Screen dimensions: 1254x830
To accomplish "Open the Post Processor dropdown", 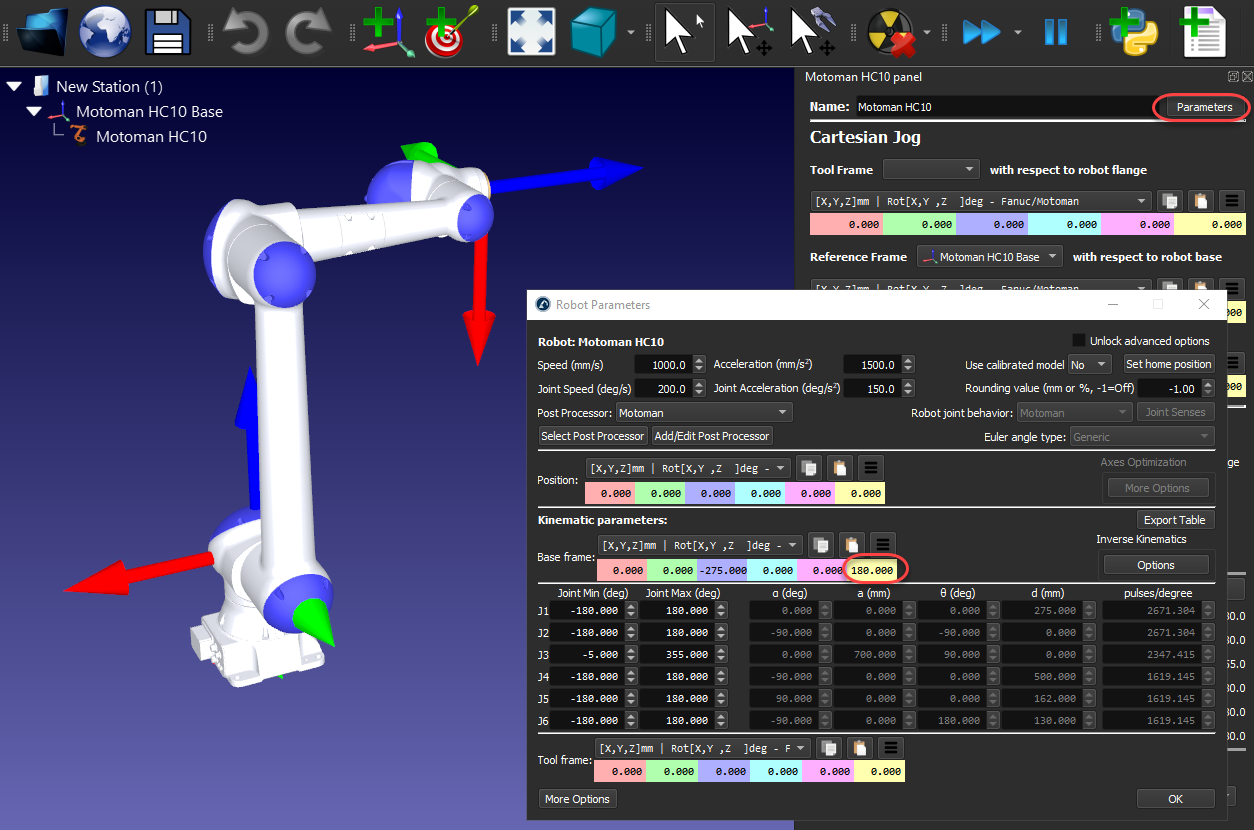I will pos(704,412).
